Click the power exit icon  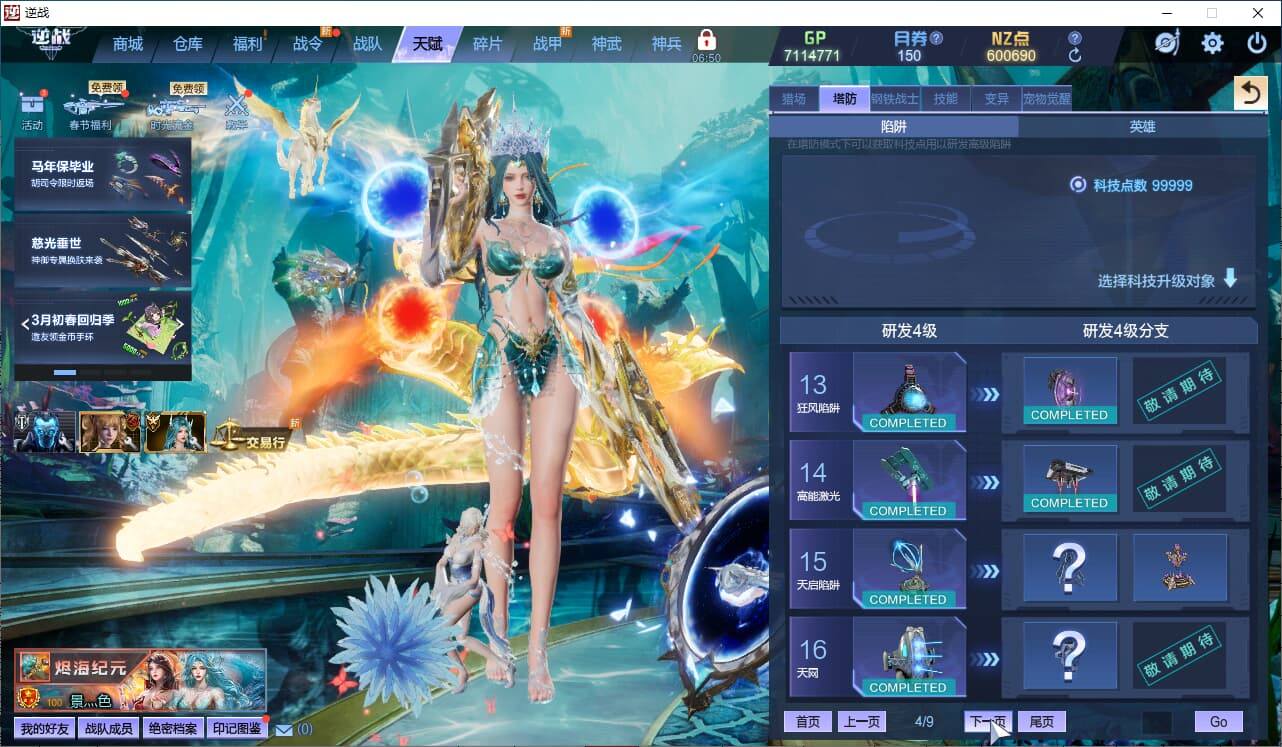tap(1257, 43)
